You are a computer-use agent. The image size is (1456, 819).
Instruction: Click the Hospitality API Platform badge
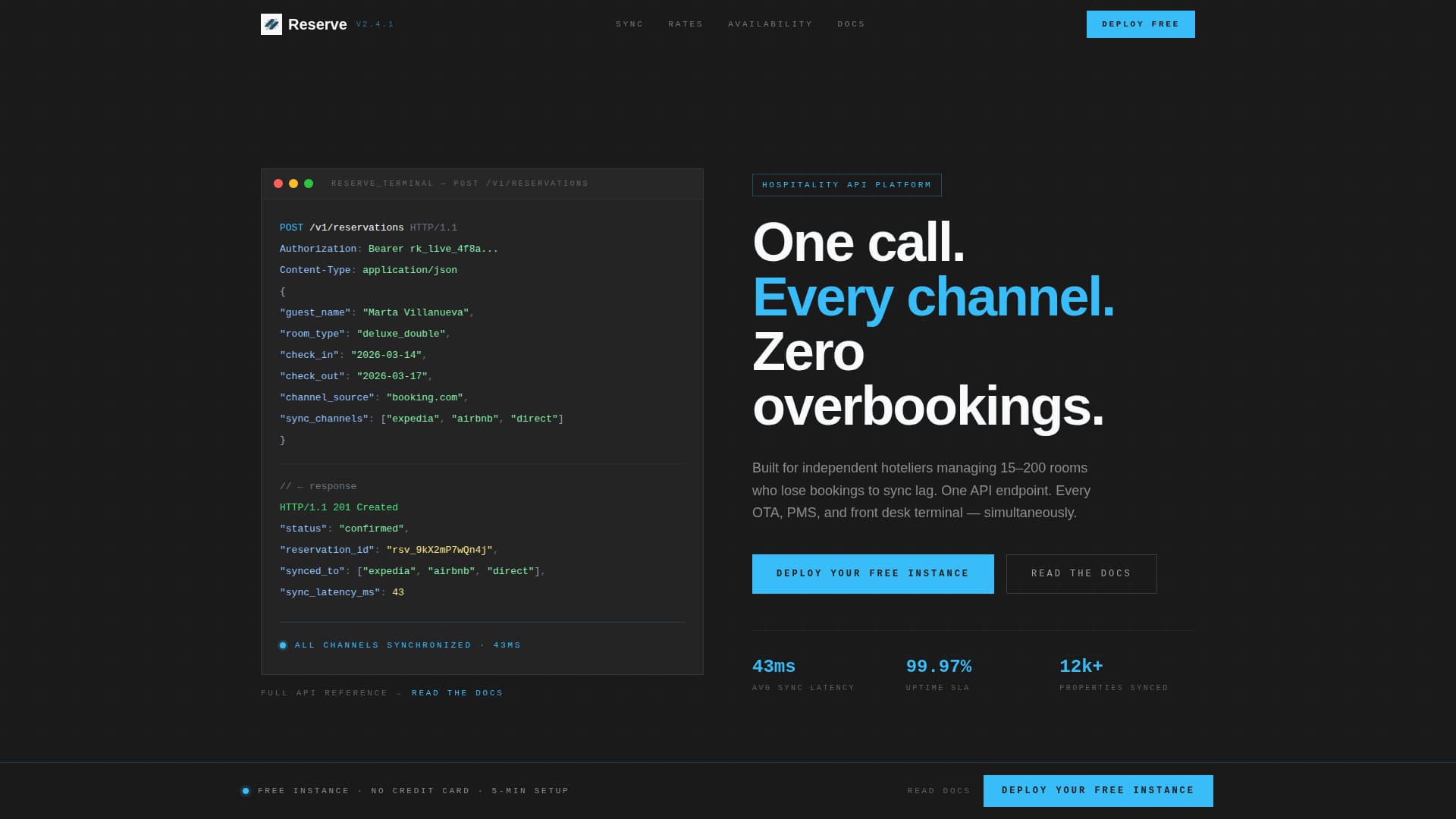tap(847, 185)
